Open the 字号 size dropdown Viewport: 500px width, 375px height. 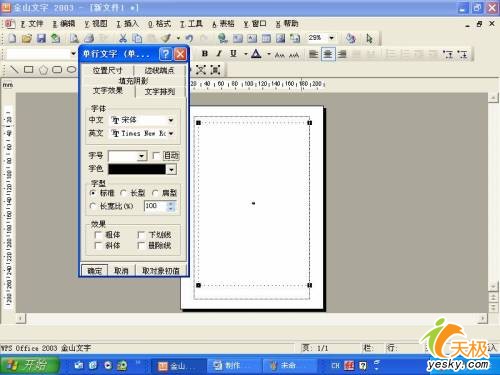[x=142, y=156]
